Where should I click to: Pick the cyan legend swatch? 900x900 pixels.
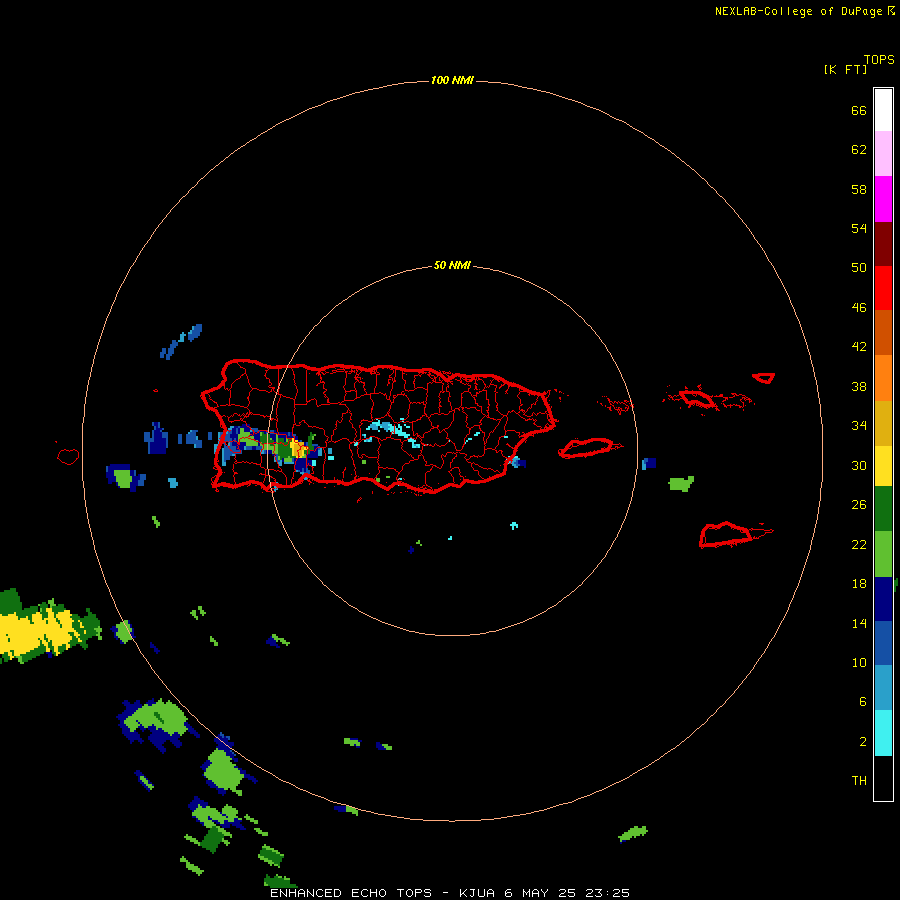(883, 733)
